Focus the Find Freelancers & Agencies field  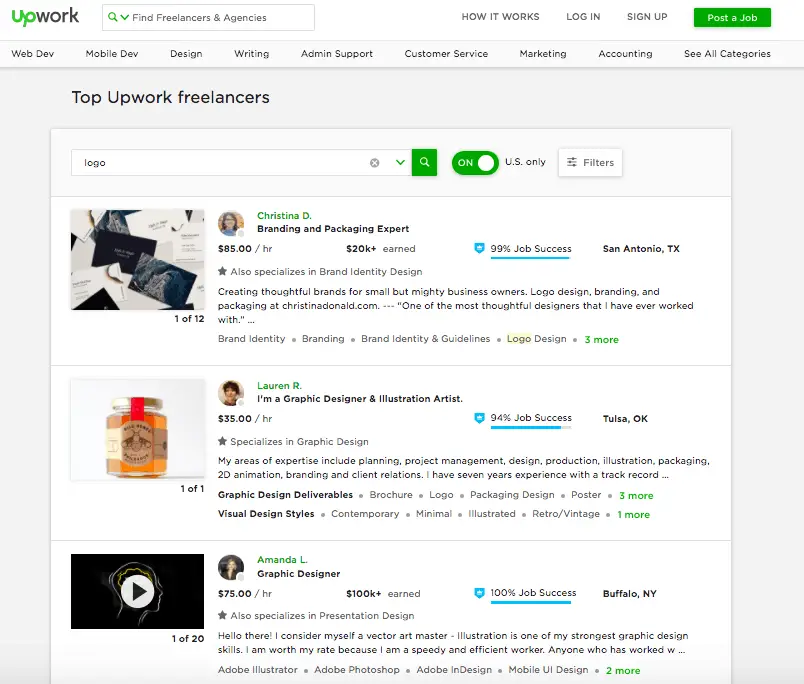coord(208,17)
